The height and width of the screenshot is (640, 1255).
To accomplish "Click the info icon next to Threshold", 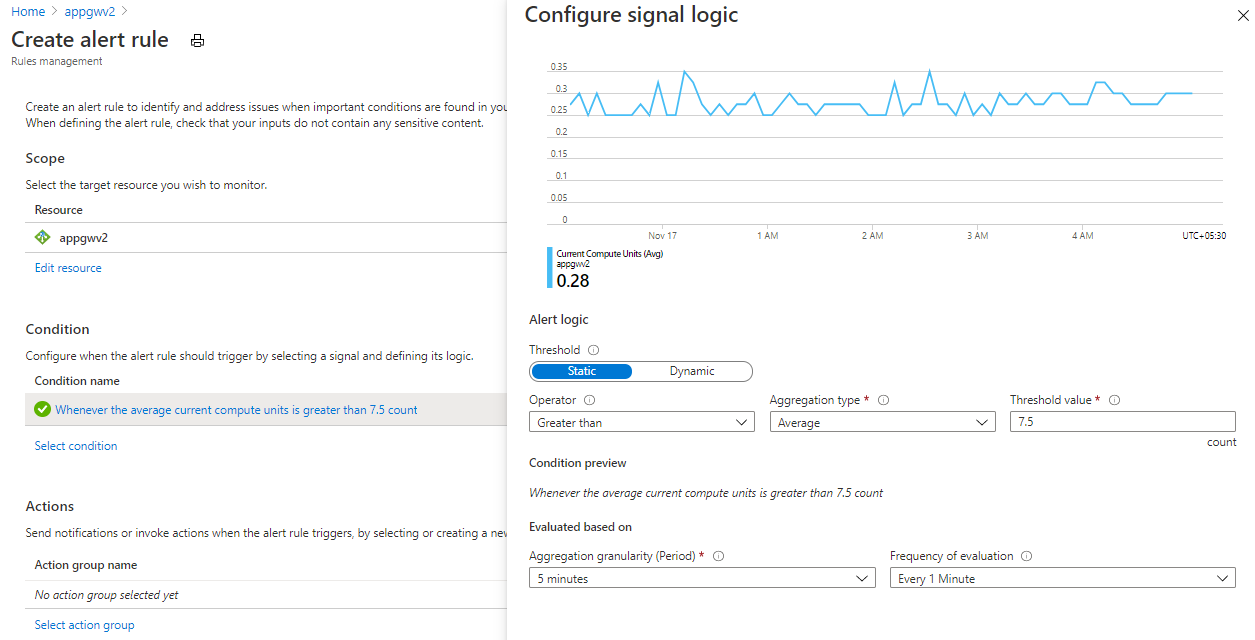I will [594, 351].
